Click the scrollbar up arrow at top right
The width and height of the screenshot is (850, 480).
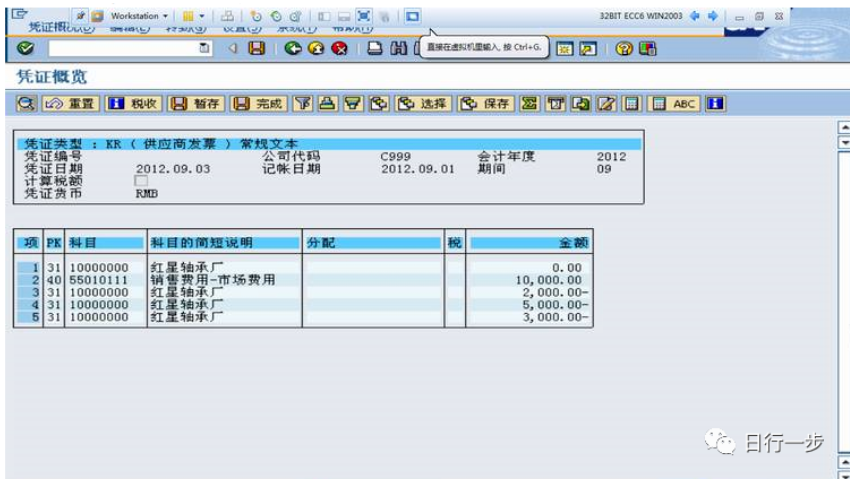pos(844,127)
